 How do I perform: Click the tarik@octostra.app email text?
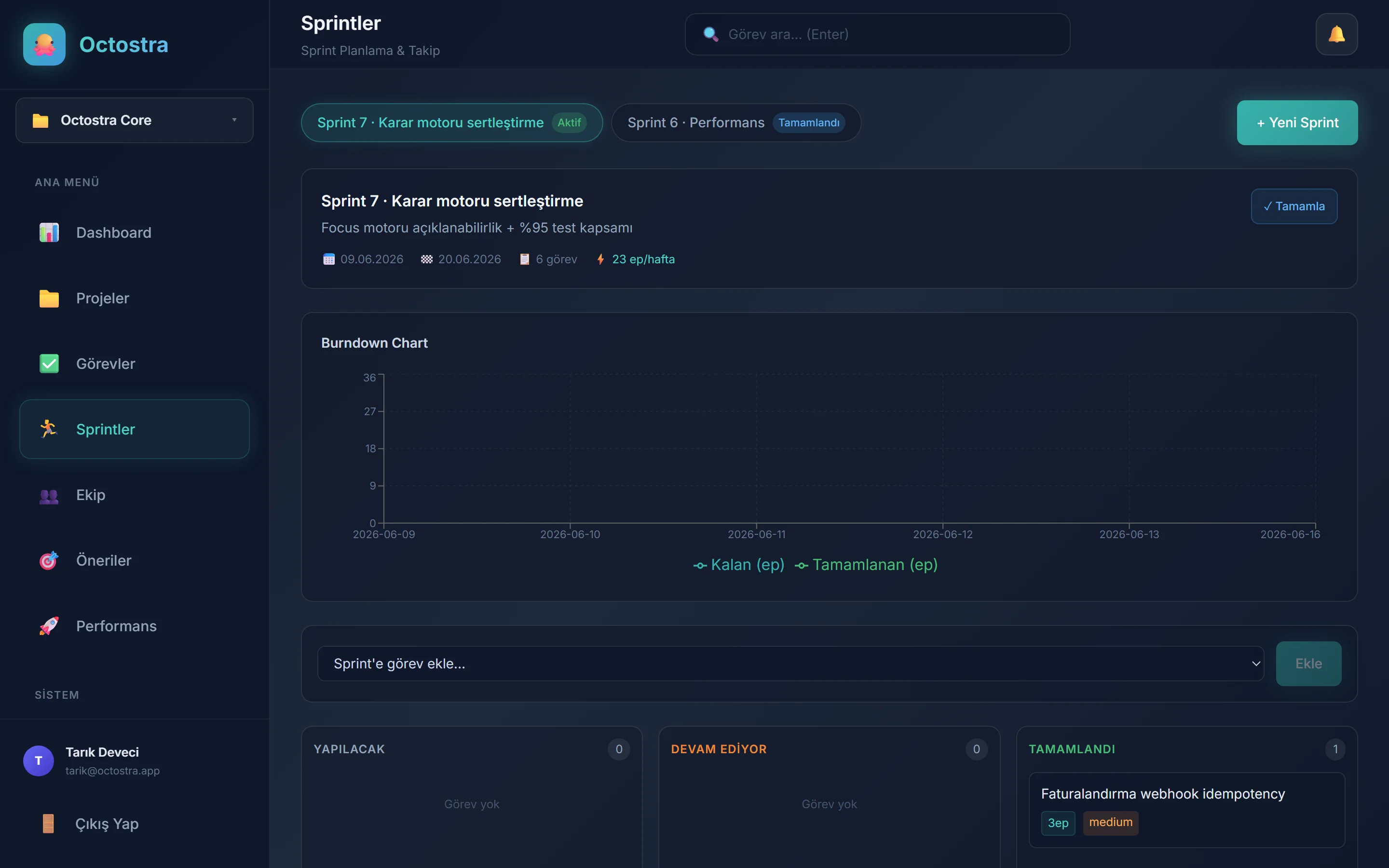click(x=112, y=771)
